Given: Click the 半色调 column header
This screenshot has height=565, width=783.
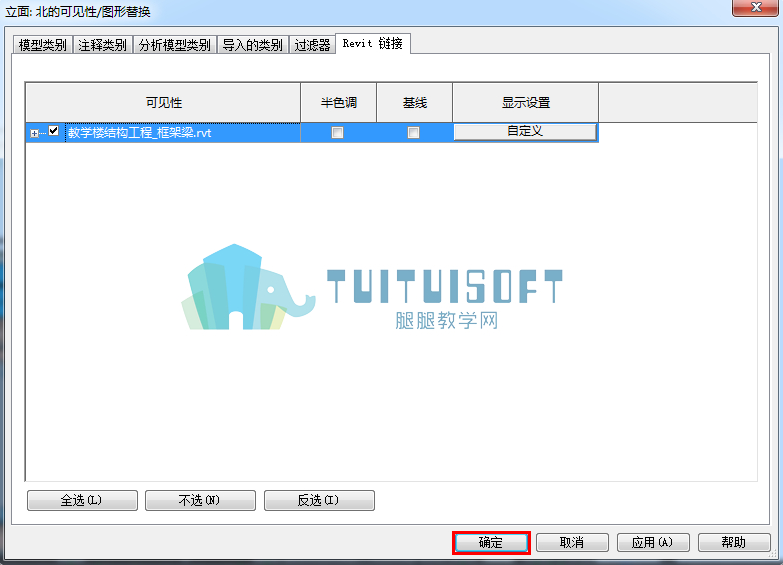Looking at the screenshot, I should [x=339, y=102].
